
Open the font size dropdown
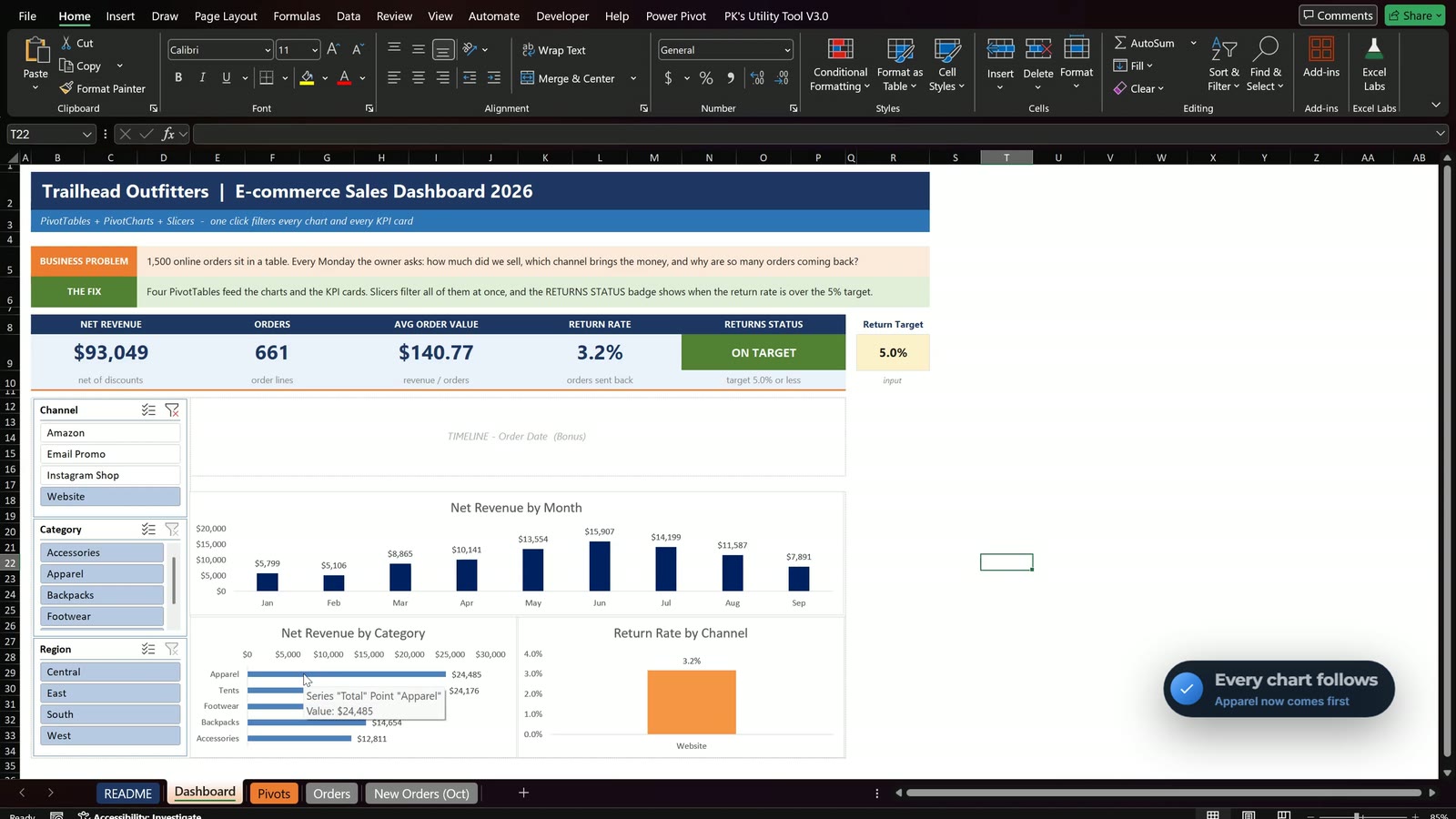click(315, 50)
